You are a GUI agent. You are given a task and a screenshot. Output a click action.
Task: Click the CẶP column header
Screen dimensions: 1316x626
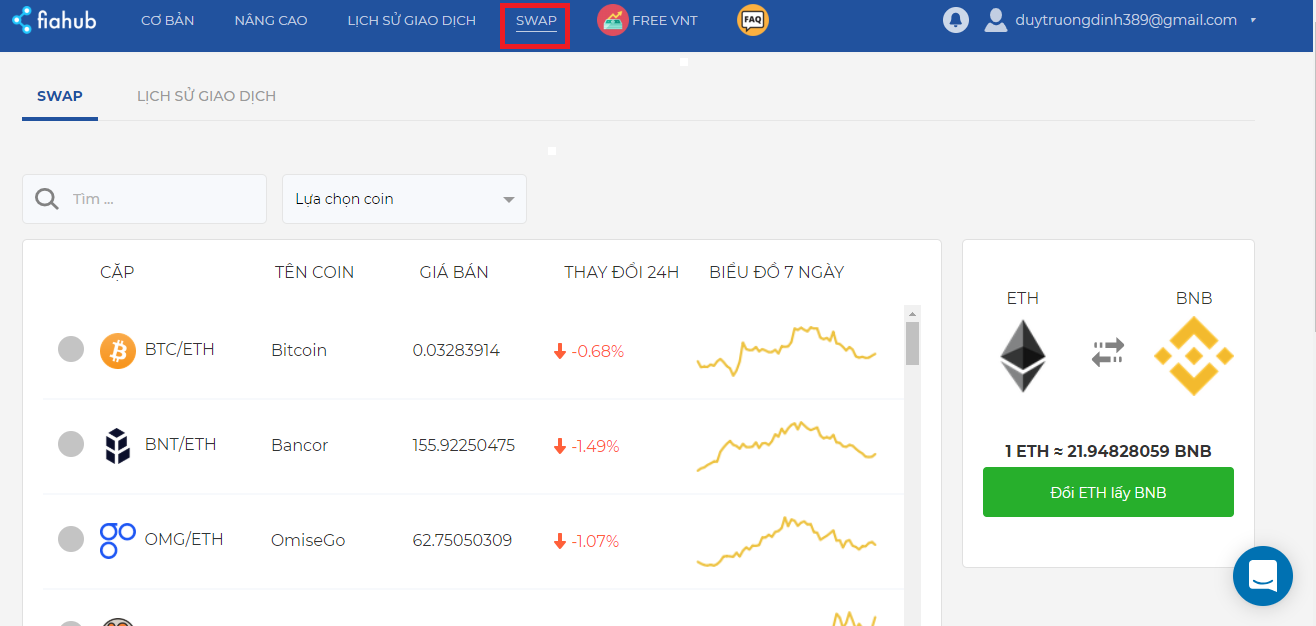tap(117, 272)
